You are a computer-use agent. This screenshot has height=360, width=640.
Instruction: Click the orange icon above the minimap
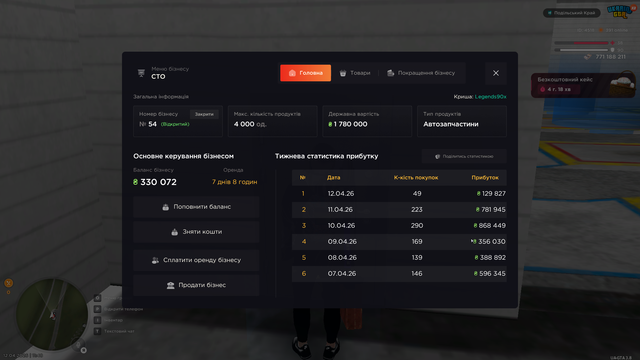pos(9,283)
